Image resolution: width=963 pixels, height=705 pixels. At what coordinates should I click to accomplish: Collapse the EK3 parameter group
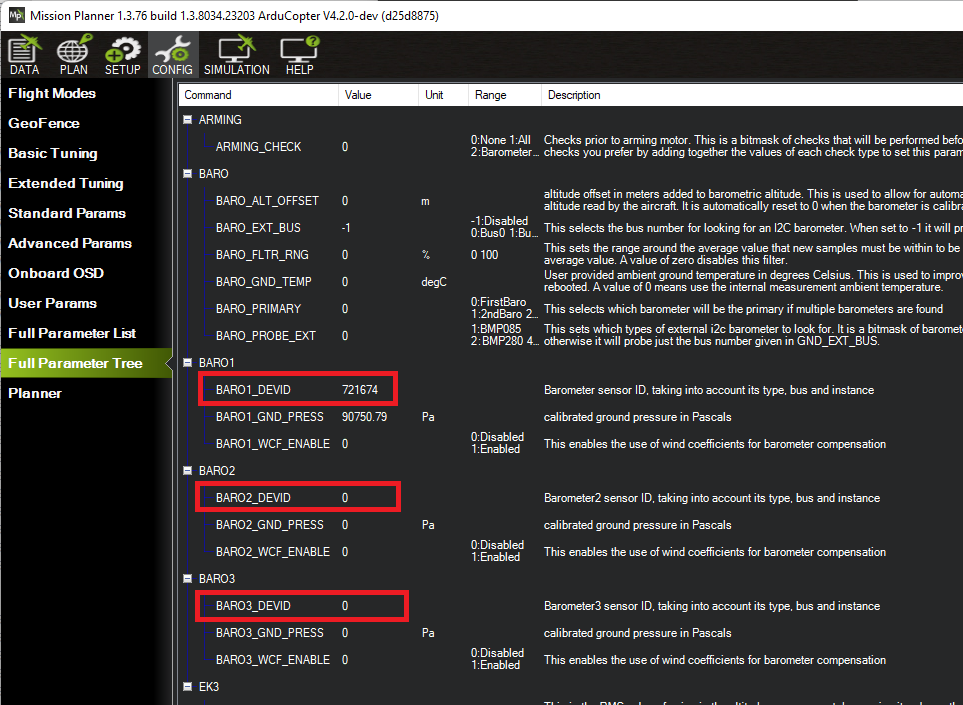click(x=188, y=687)
